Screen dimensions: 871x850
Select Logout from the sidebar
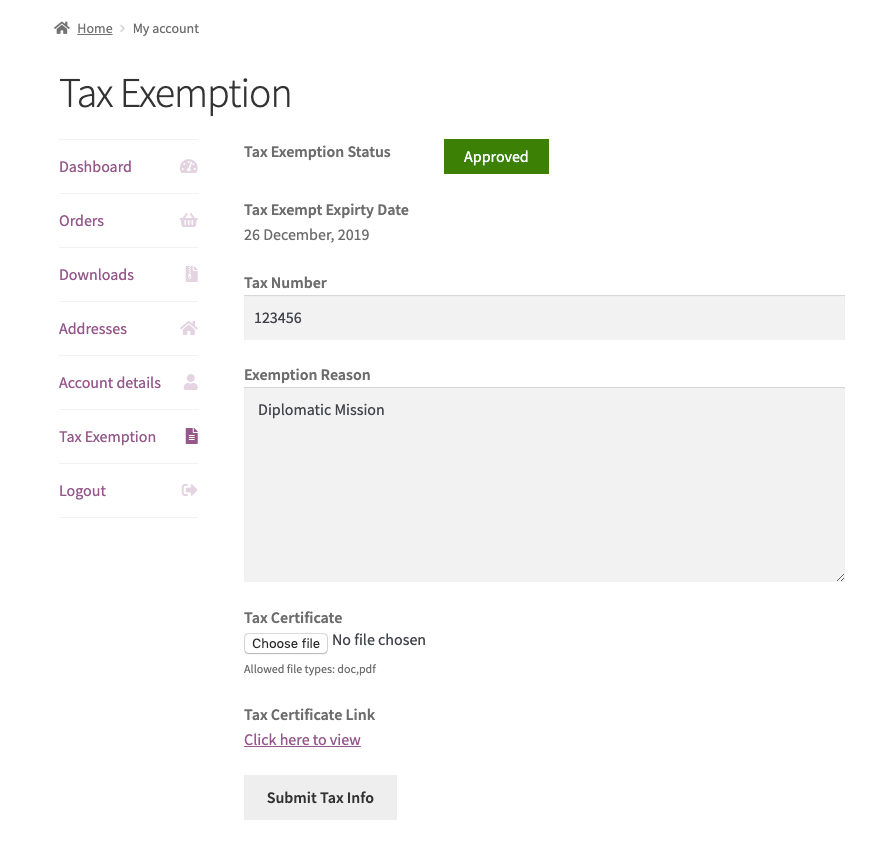click(x=82, y=491)
